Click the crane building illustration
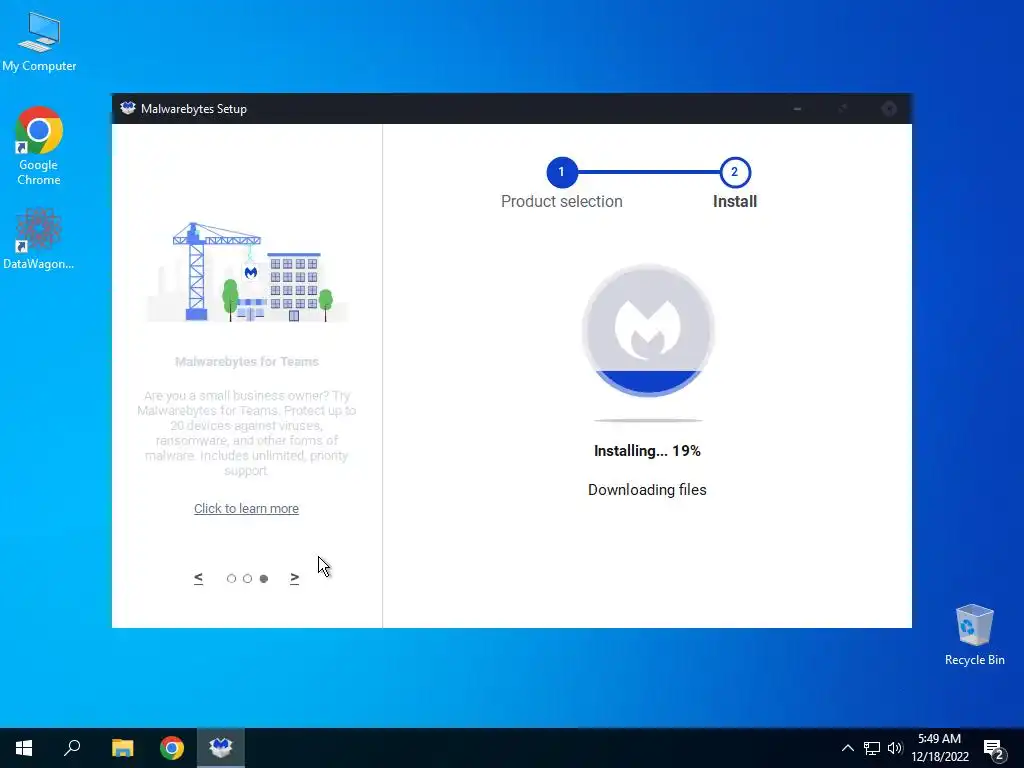The width and height of the screenshot is (1024, 768). pos(247,272)
